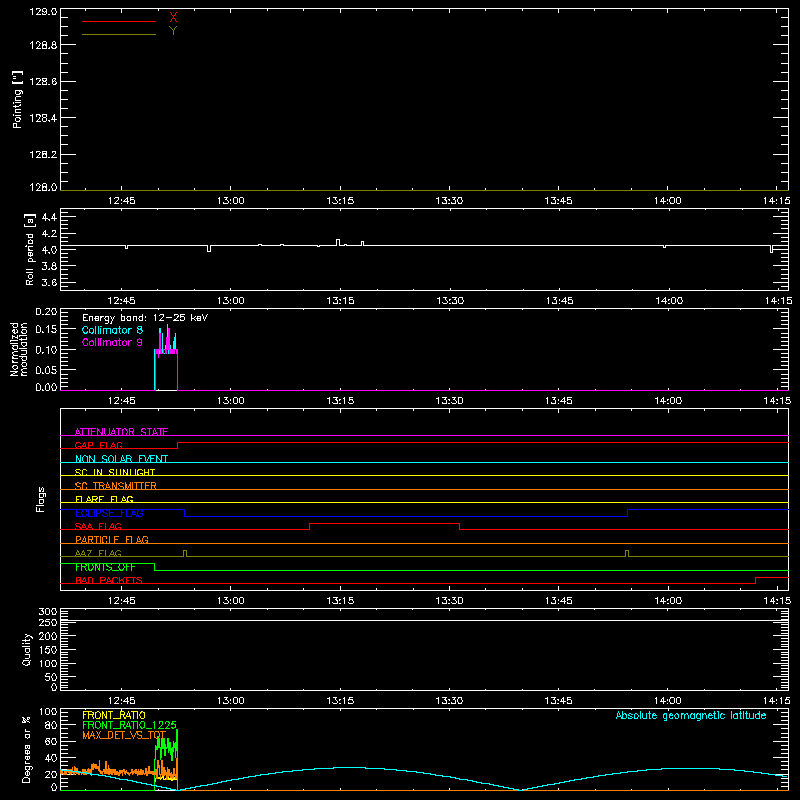Viewport: 800px width, 800px height.
Task: Click the 250 tick on Quality axis
Action: coord(47,623)
